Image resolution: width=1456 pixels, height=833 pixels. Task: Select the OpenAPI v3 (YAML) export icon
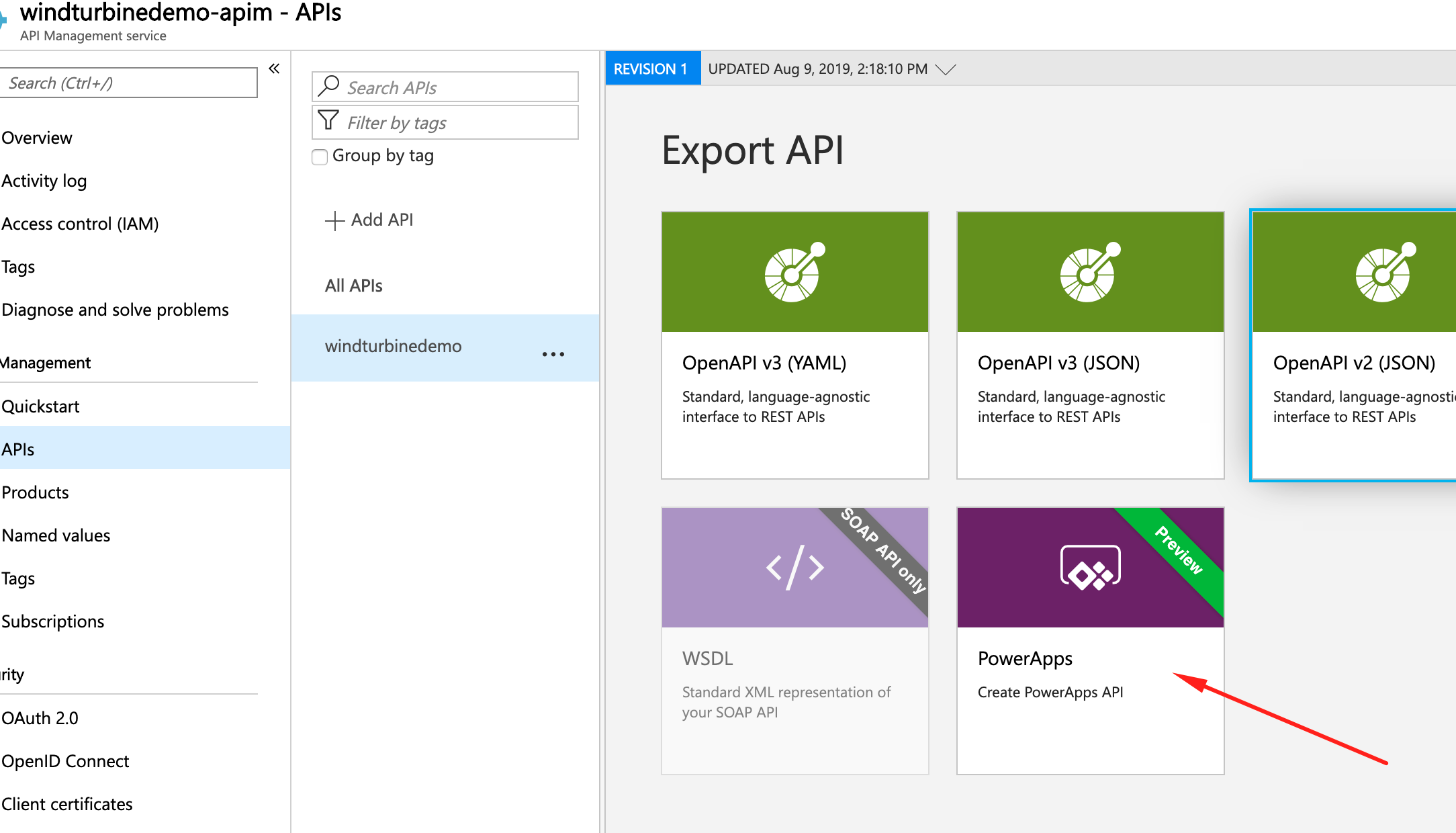tap(794, 271)
